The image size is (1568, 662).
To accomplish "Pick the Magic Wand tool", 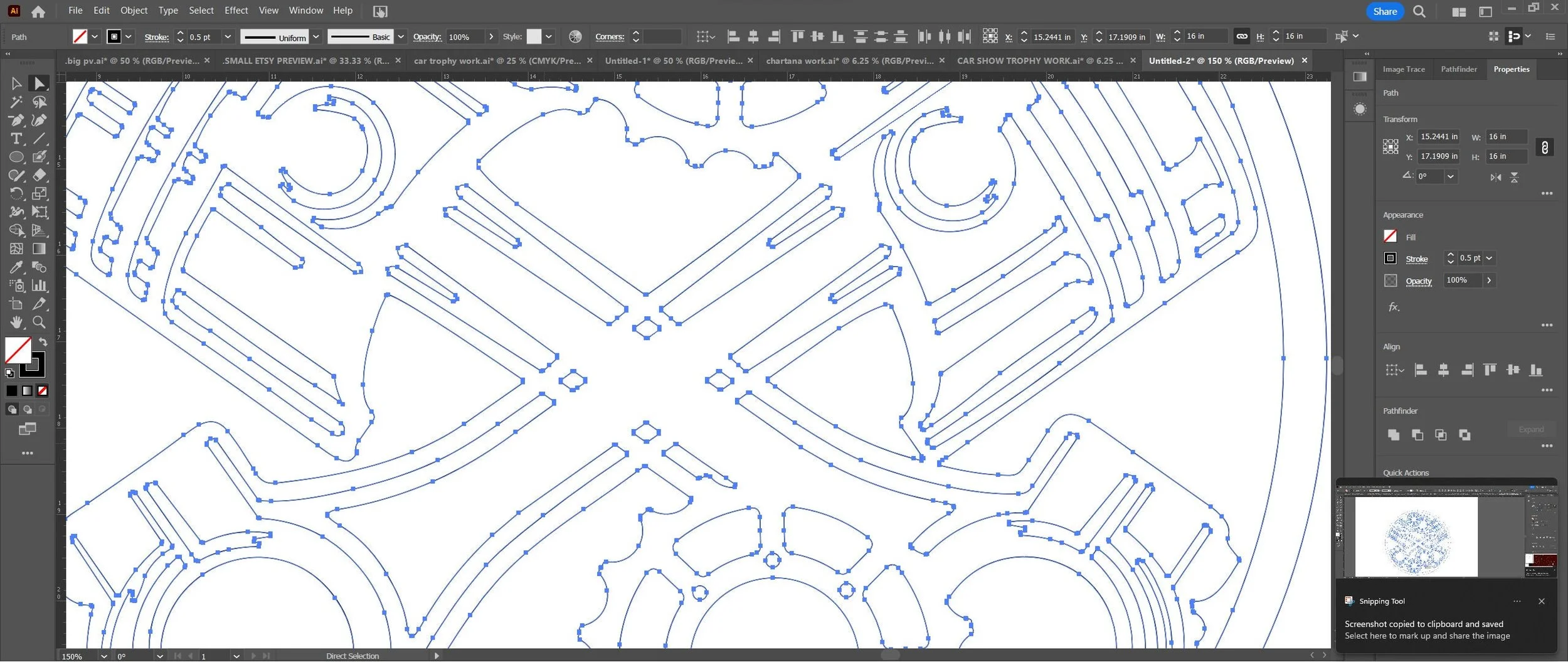I will [x=16, y=102].
